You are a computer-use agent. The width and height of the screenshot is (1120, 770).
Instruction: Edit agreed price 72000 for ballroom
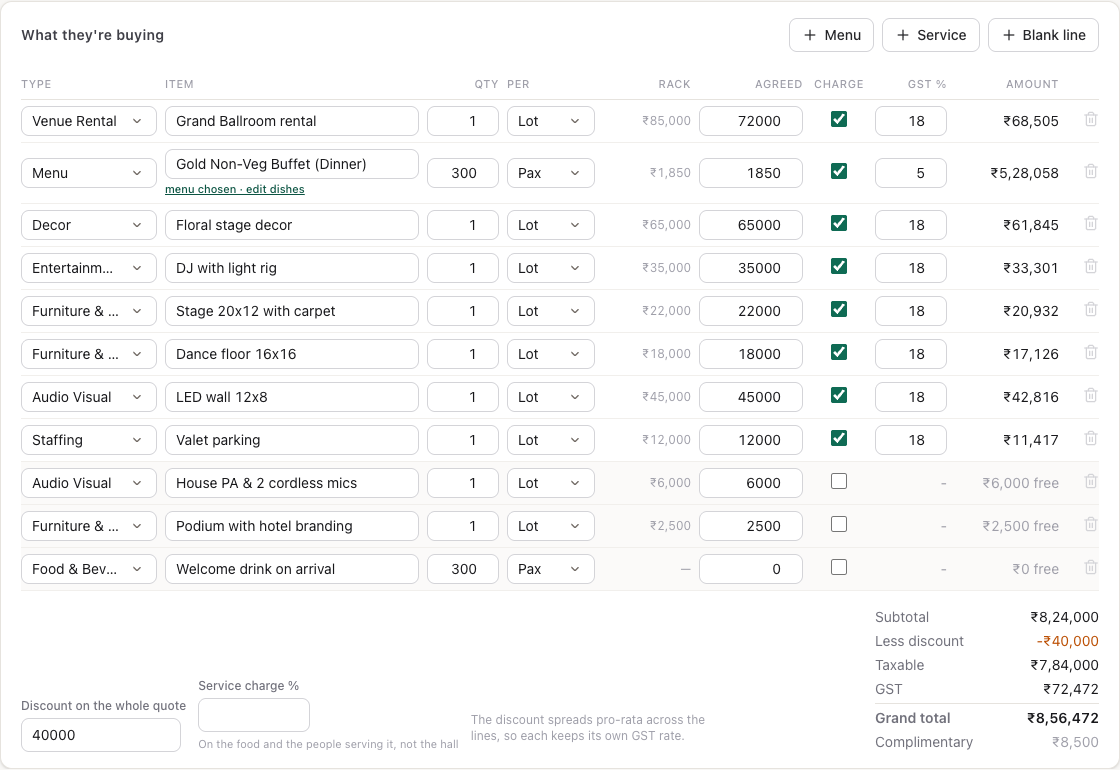coord(751,121)
